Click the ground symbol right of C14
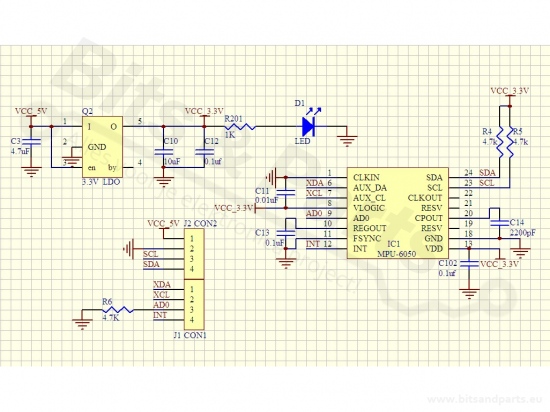This screenshot has height=412, width=550. pos(521,253)
